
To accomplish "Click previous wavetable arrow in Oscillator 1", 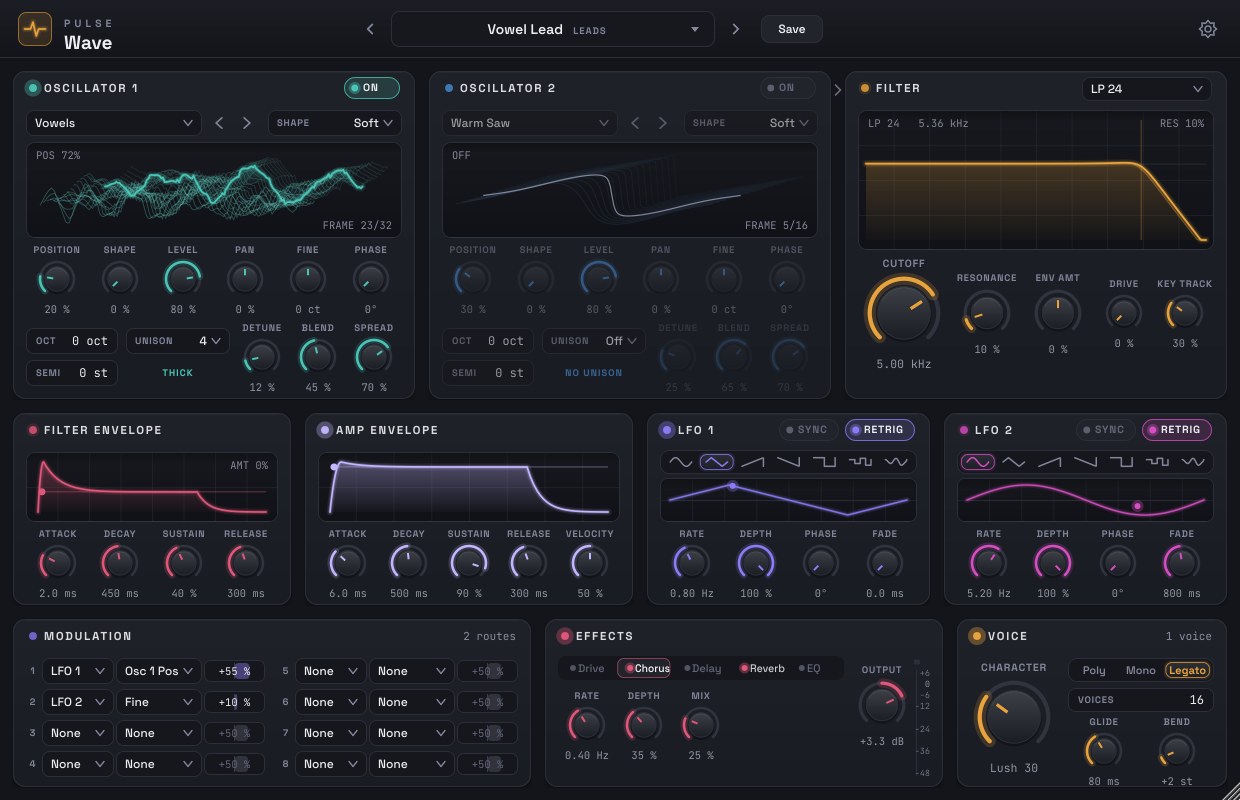I will [220, 123].
